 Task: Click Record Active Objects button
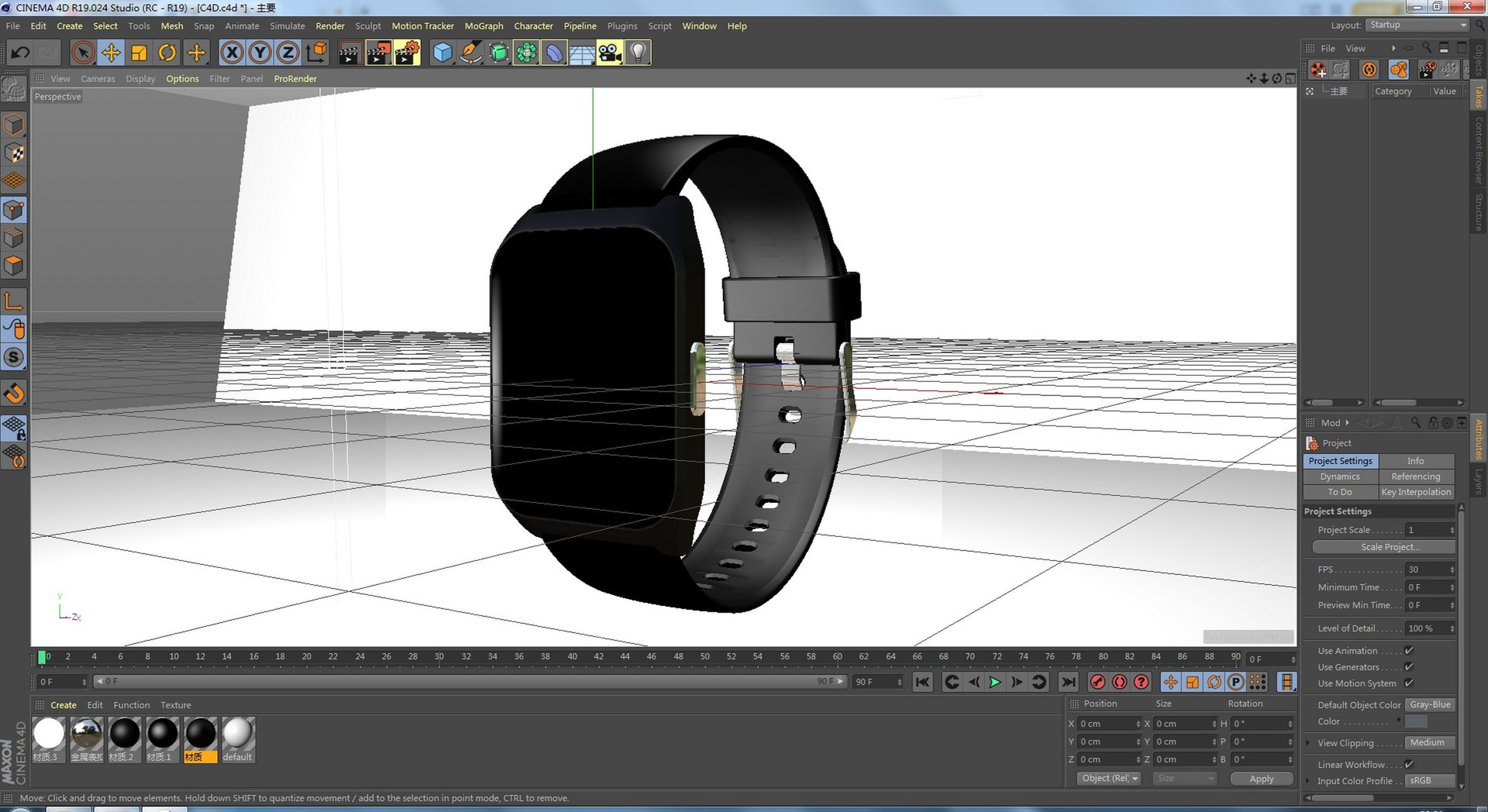(x=1097, y=682)
